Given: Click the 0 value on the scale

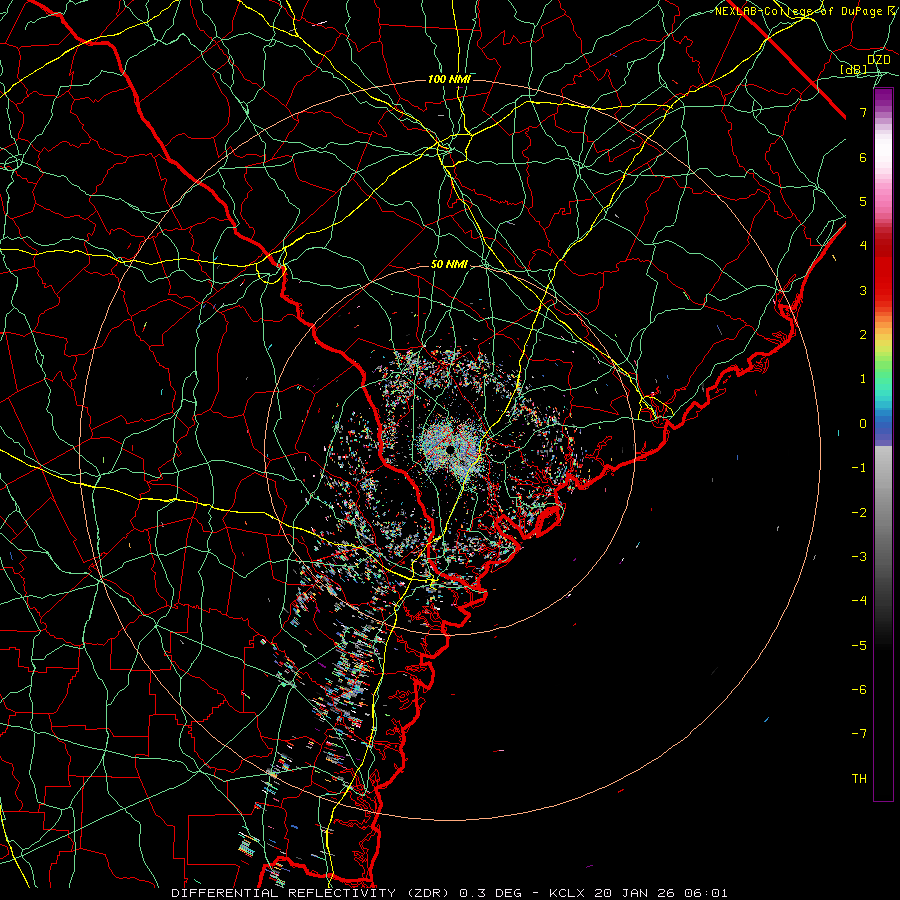Looking at the screenshot, I should click(863, 424).
